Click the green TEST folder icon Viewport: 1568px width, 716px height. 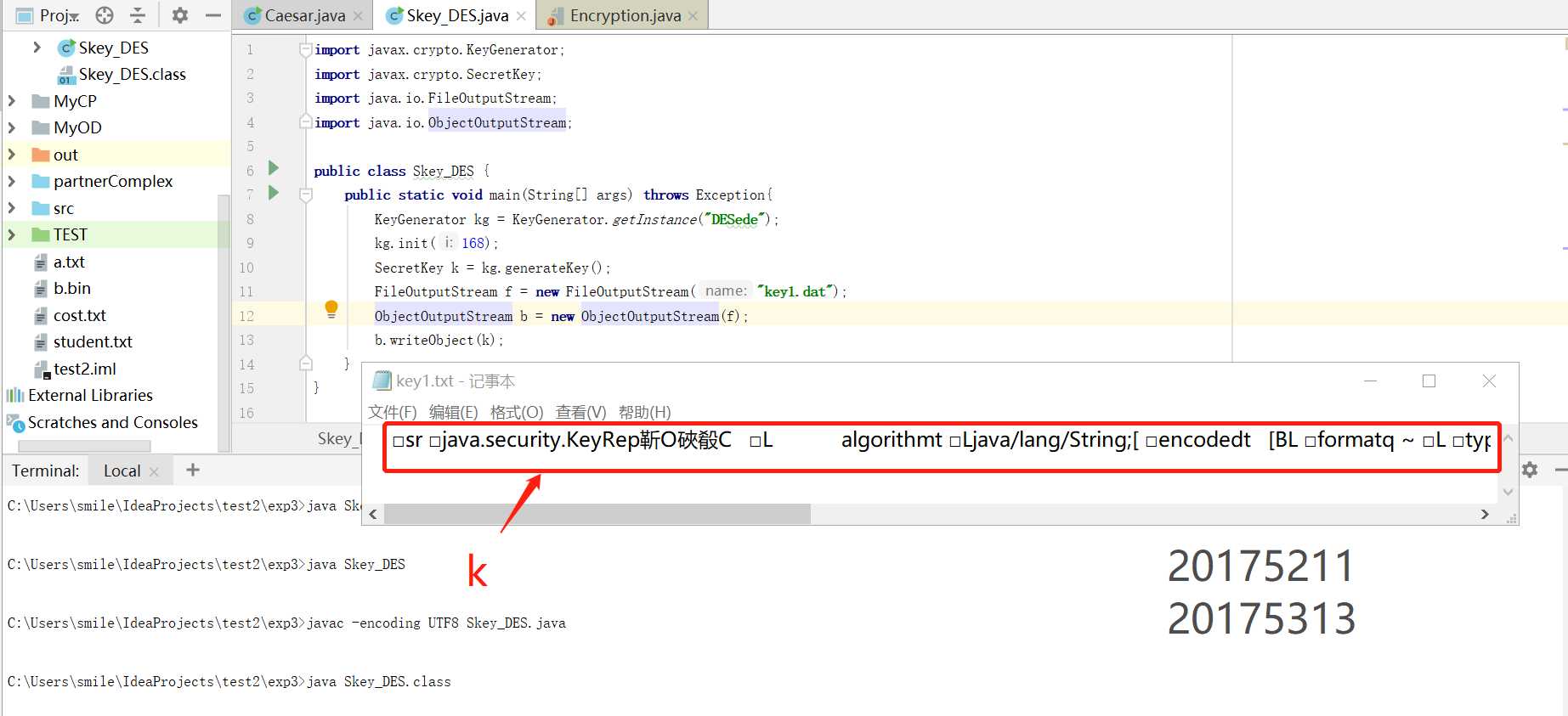[x=40, y=234]
